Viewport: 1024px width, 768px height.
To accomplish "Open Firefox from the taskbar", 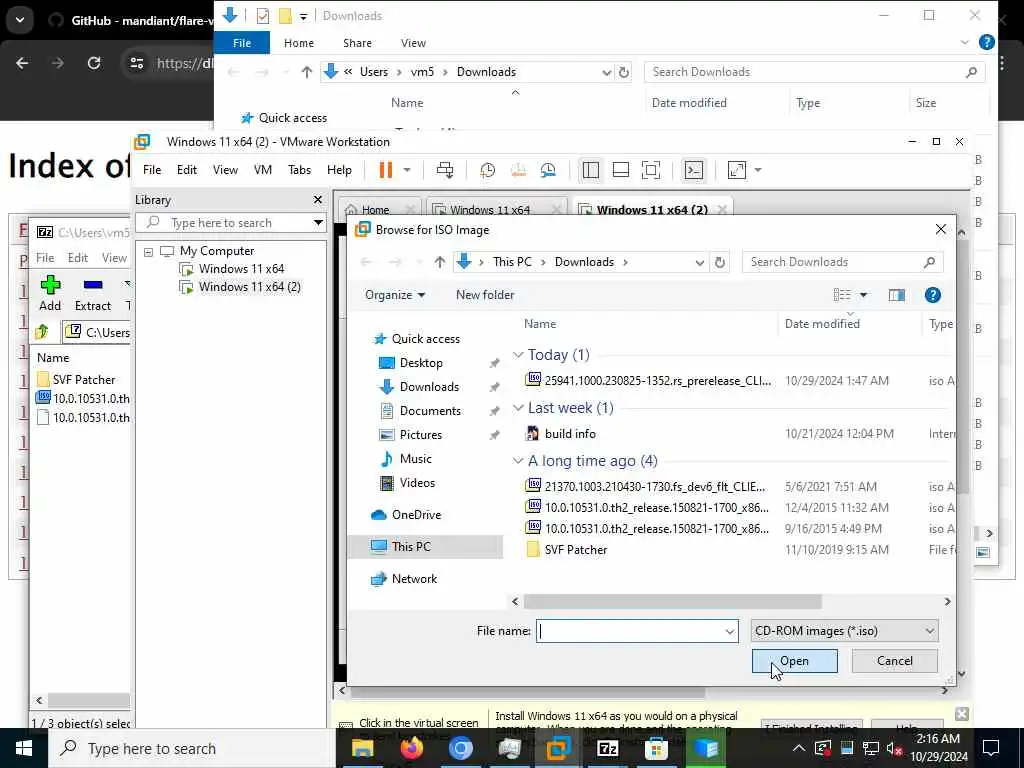I will [411, 748].
